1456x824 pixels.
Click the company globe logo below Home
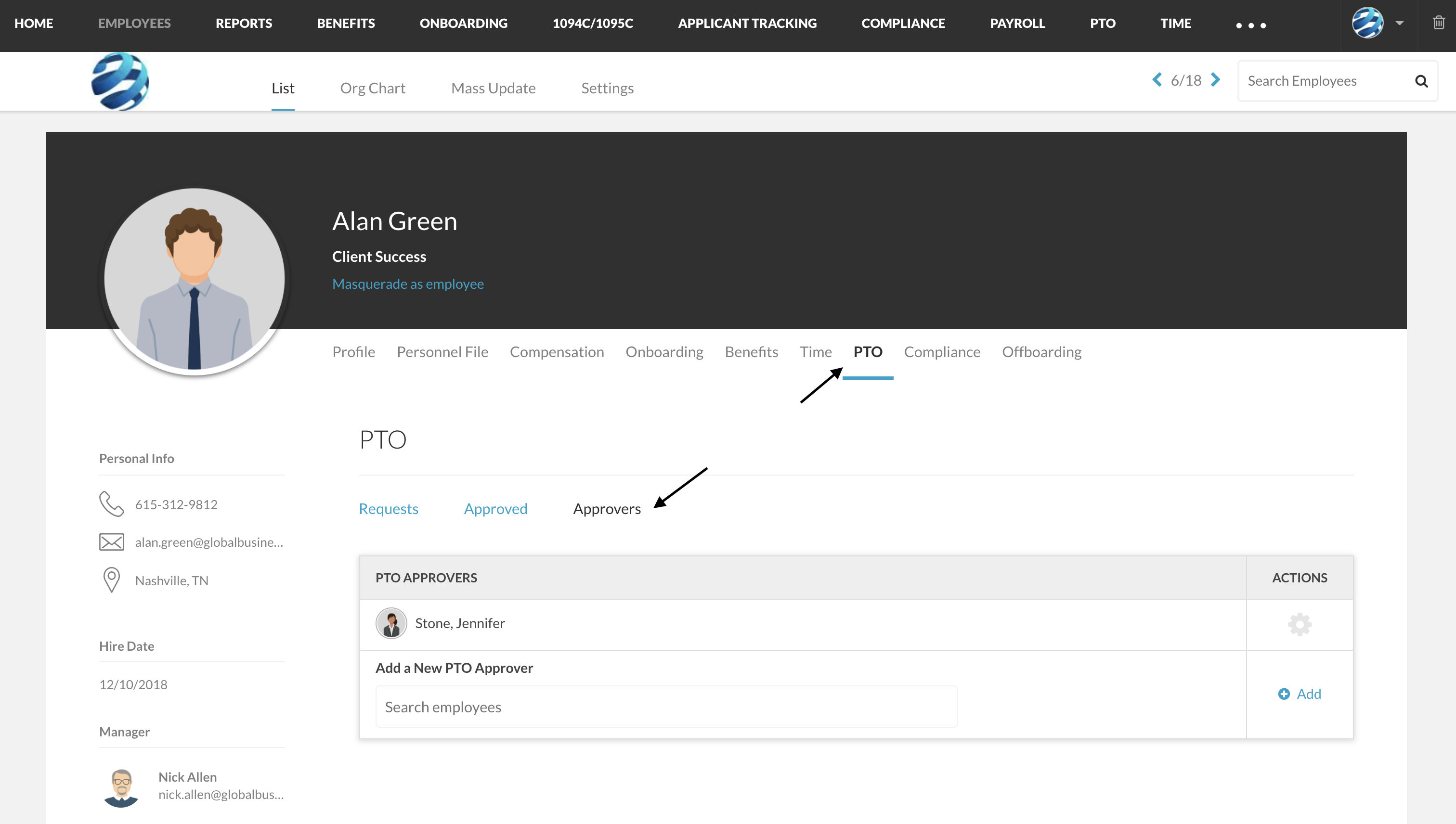[x=120, y=81]
